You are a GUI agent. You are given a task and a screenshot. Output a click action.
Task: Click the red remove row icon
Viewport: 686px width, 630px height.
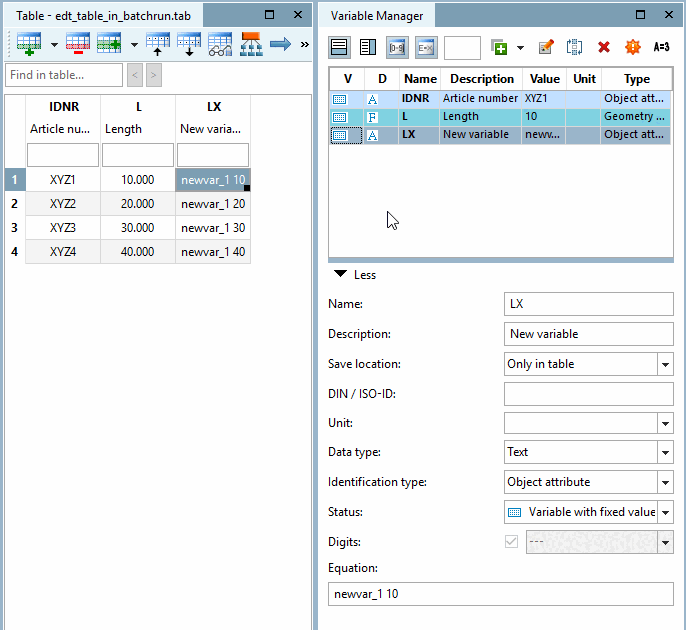[x=77, y=44]
